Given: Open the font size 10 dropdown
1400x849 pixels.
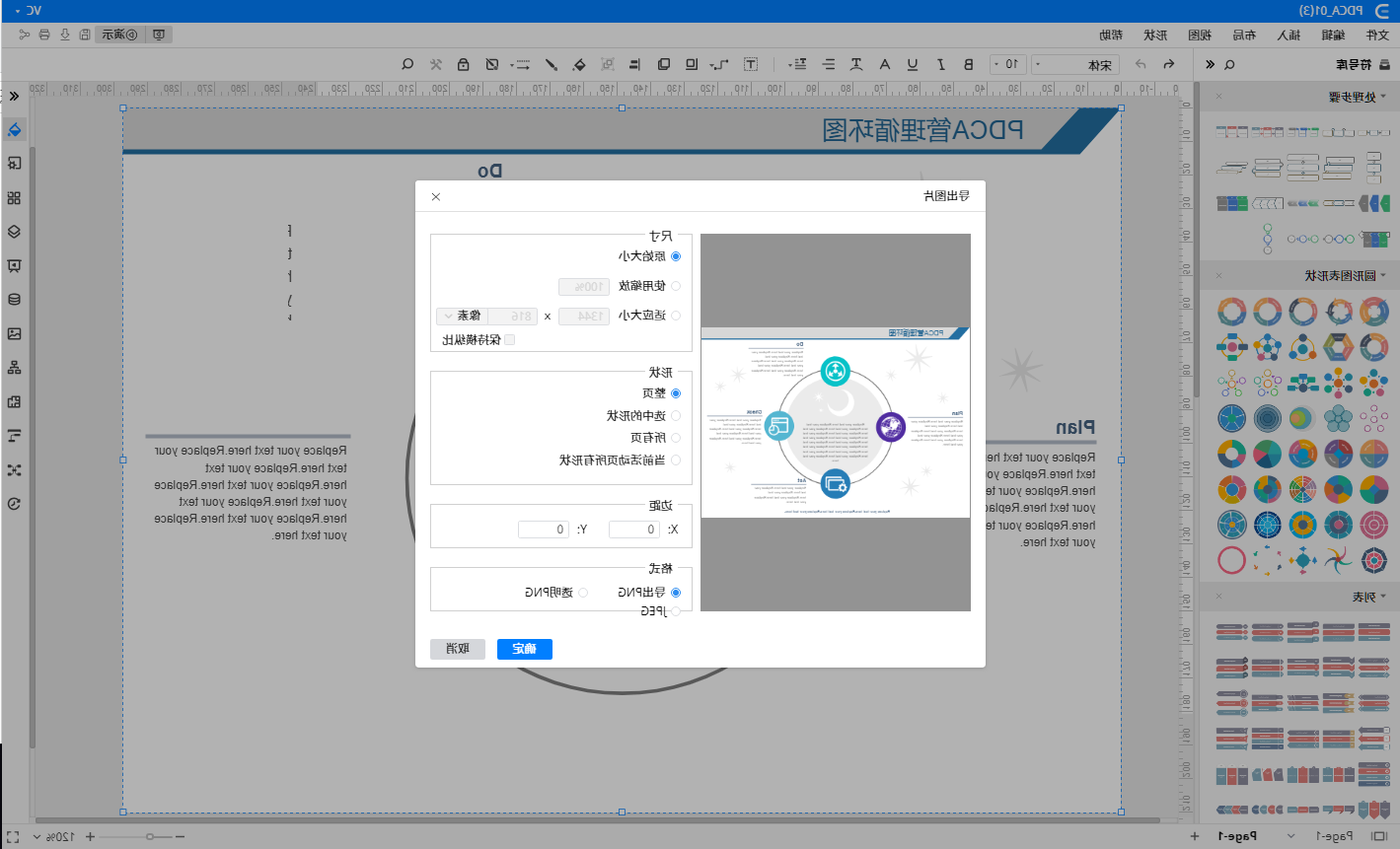Looking at the screenshot, I should (x=1006, y=64).
